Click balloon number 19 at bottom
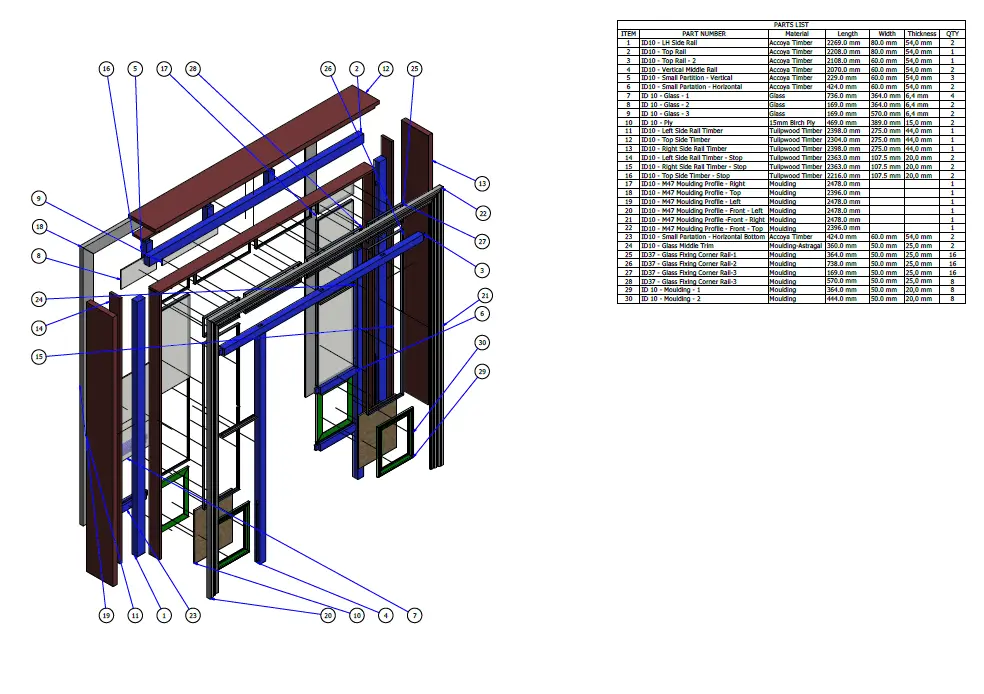The height and width of the screenshot is (694, 984). [x=106, y=616]
